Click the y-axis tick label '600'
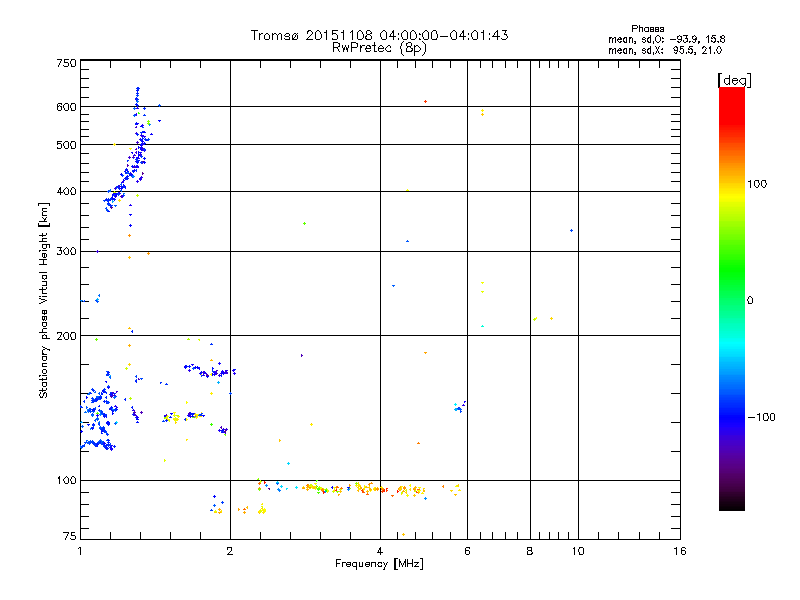Image resolution: width=800 pixels, height=600 pixels. tap(66, 107)
